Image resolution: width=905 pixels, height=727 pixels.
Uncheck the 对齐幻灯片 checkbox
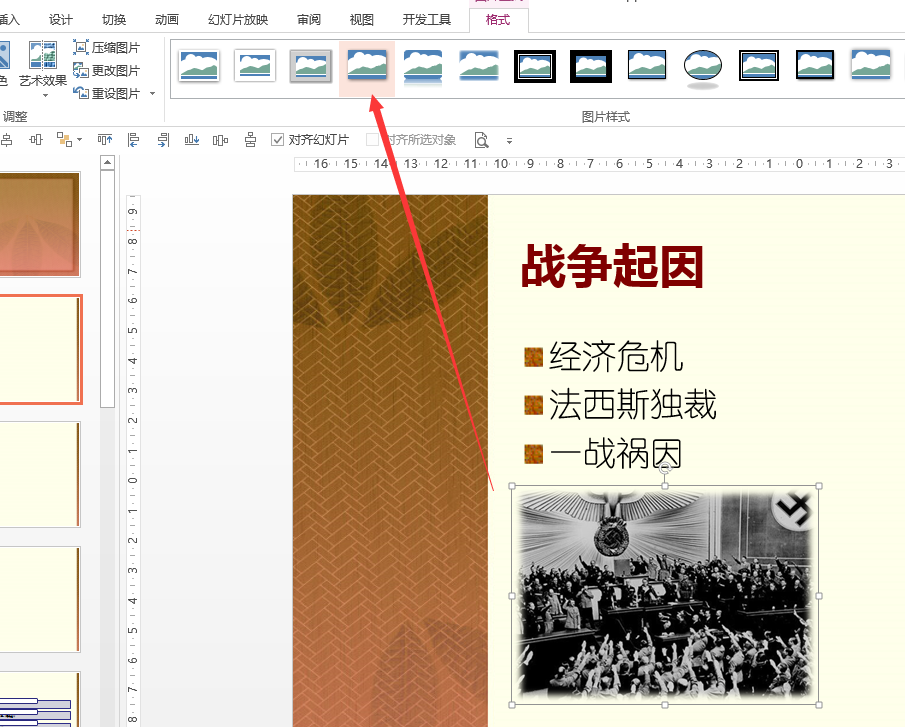coord(277,140)
